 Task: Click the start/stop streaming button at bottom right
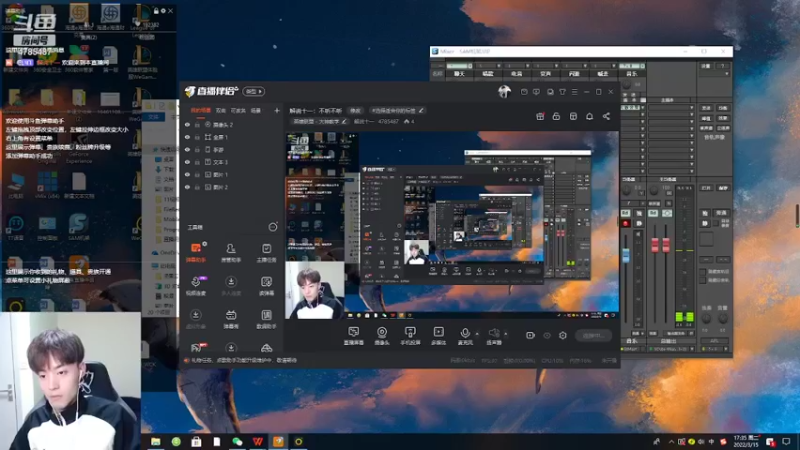pos(593,336)
